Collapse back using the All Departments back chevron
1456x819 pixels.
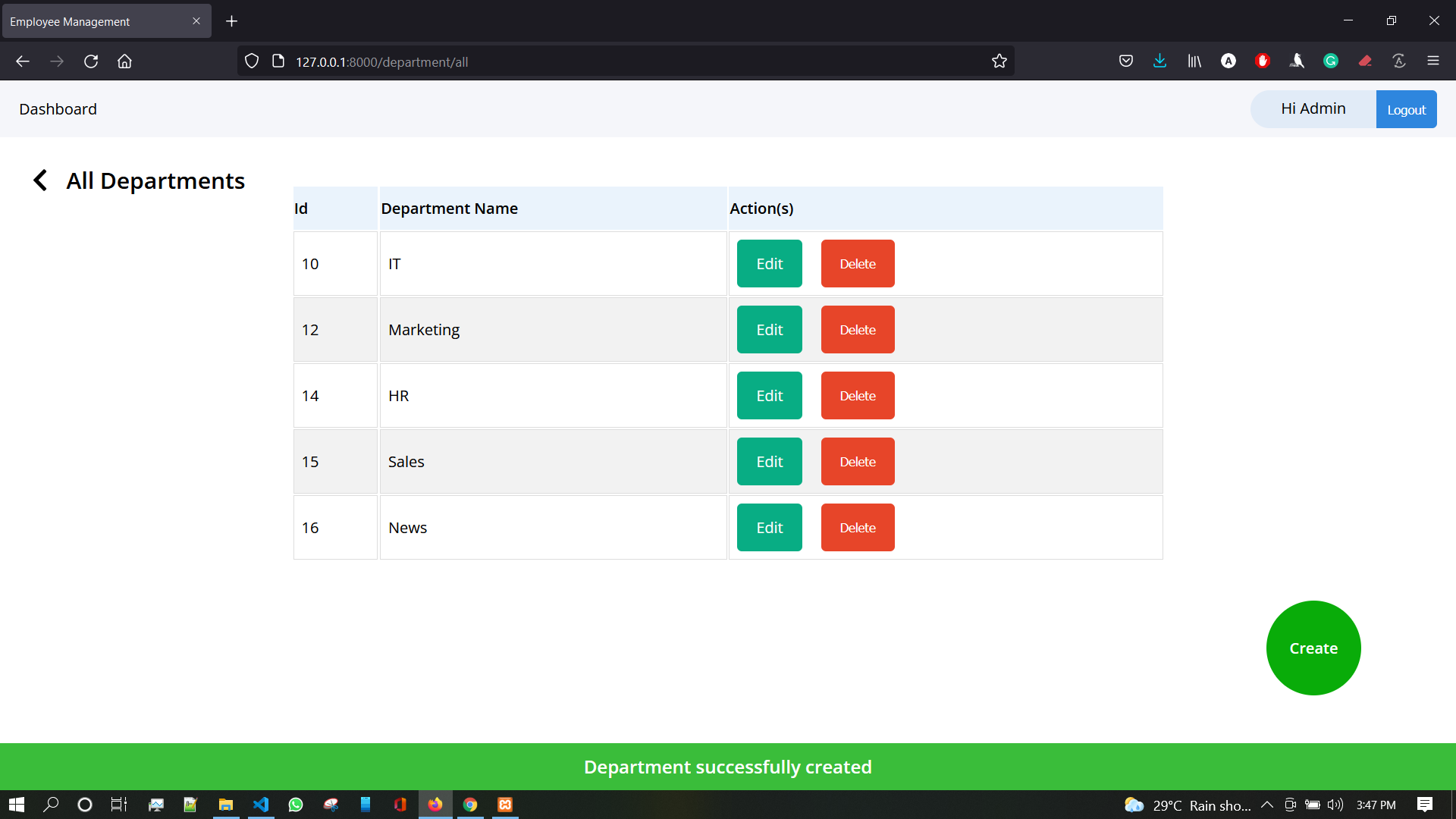(x=39, y=180)
